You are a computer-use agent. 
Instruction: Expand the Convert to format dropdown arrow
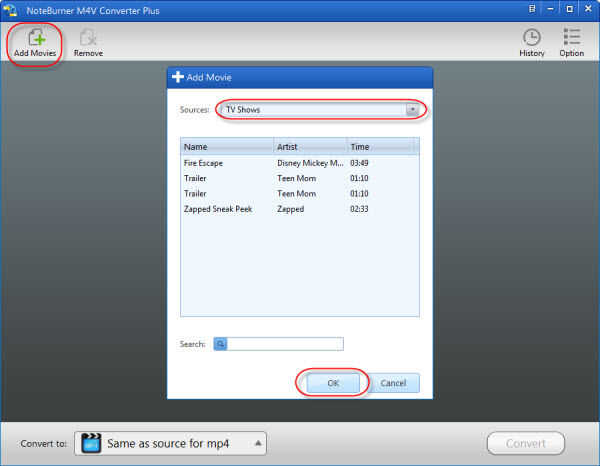click(258, 443)
